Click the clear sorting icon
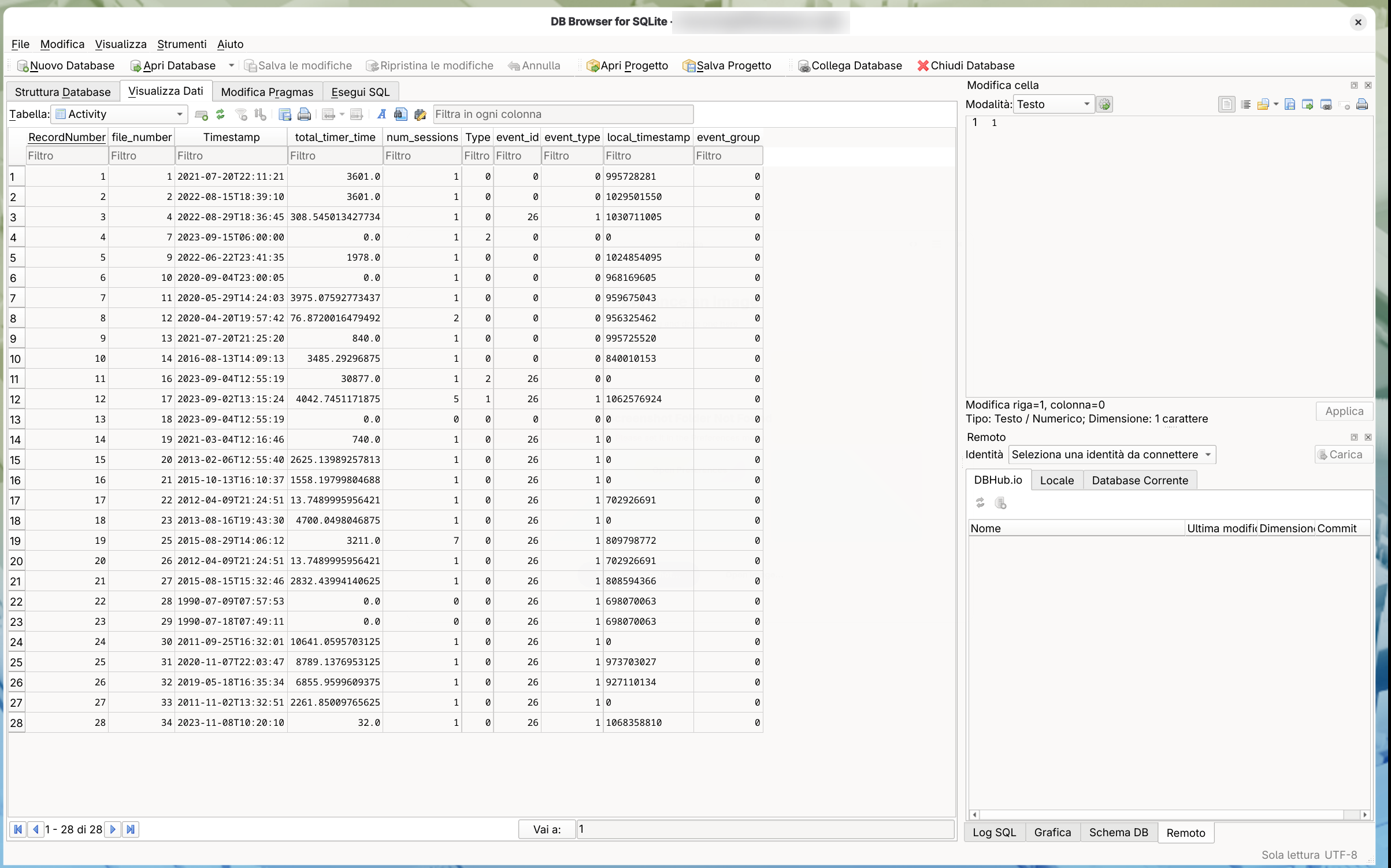The height and width of the screenshot is (868, 1391). [261, 114]
